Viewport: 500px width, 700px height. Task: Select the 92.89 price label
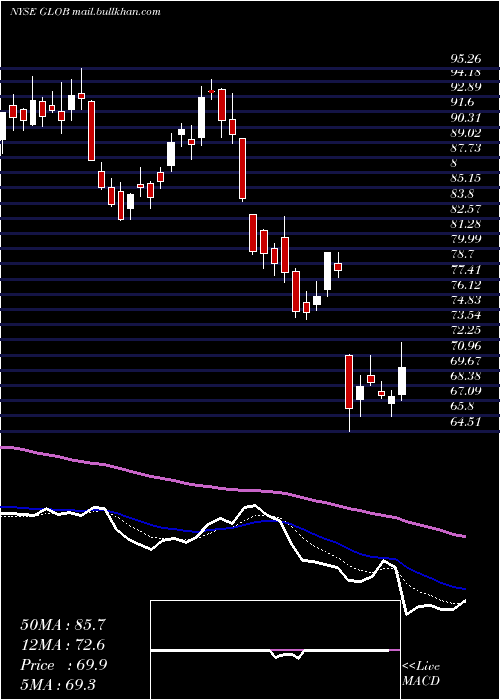tap(466, 87)
